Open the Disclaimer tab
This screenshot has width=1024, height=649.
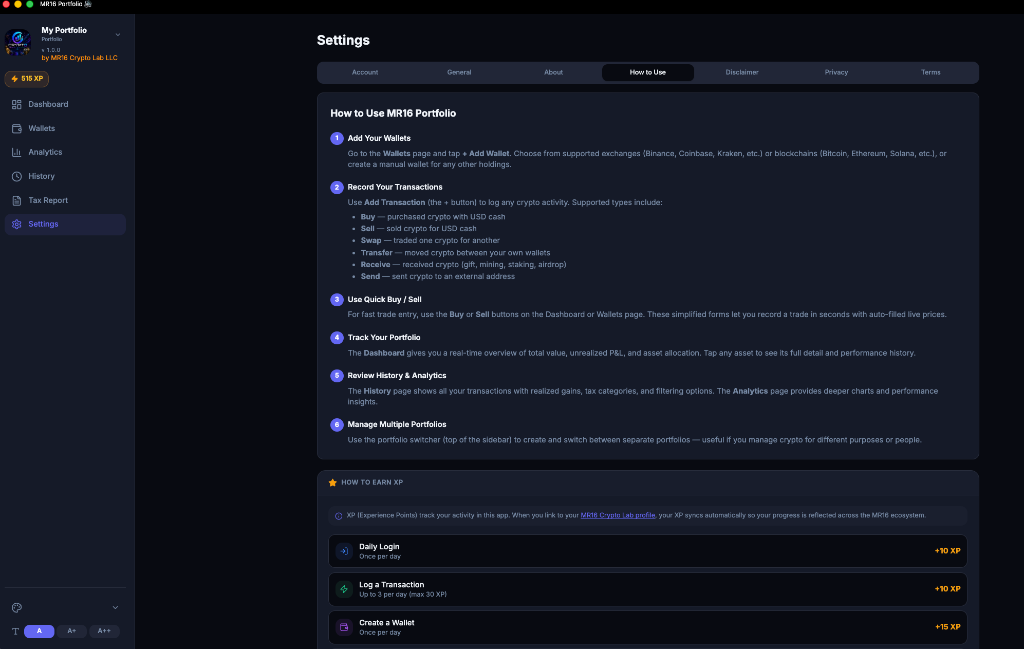tap(742, 72)
